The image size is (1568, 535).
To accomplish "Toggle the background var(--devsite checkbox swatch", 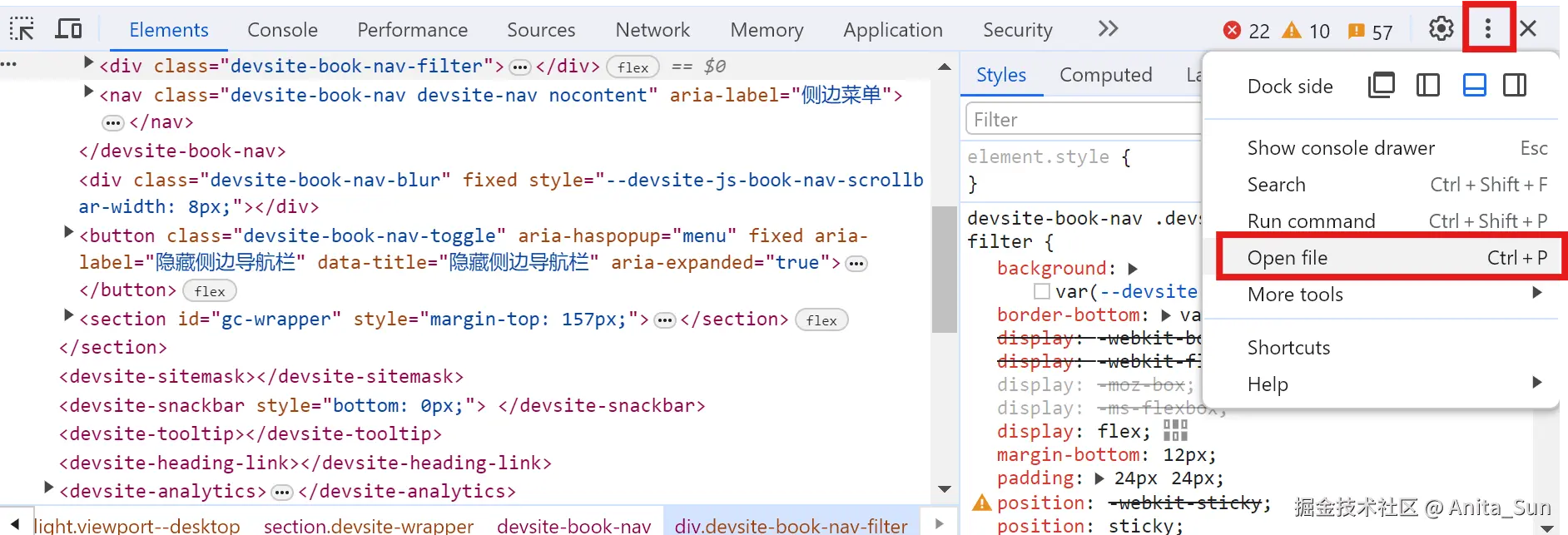I will coord(1041,291).
